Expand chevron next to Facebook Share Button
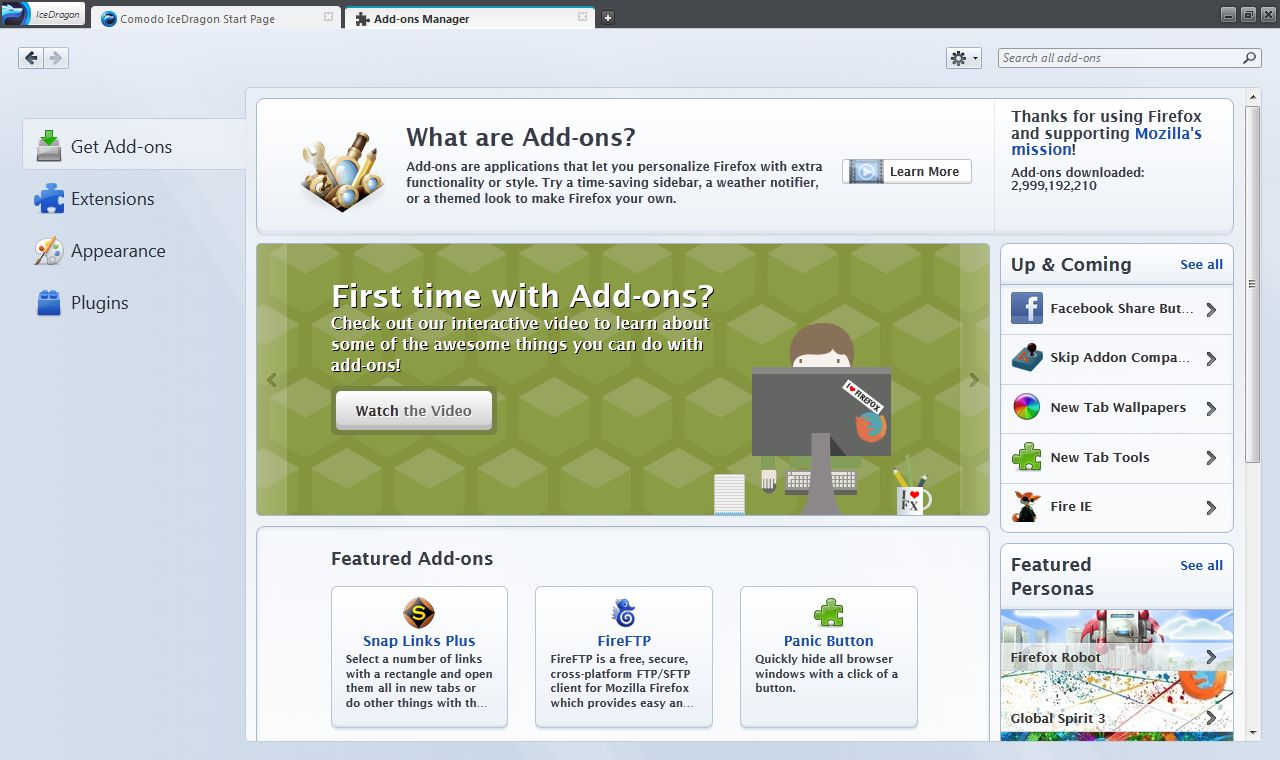Image resolution: width=1280 pixels, height=760 pixels. click(x=1211, y=309)
